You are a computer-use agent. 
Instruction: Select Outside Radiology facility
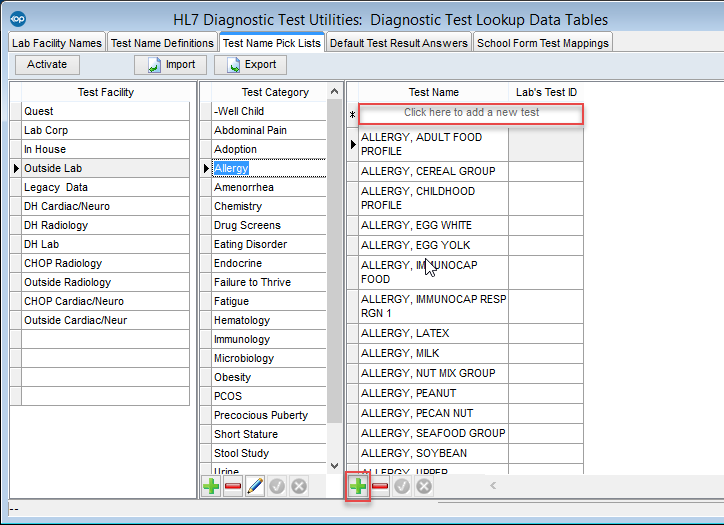[105, 282]
